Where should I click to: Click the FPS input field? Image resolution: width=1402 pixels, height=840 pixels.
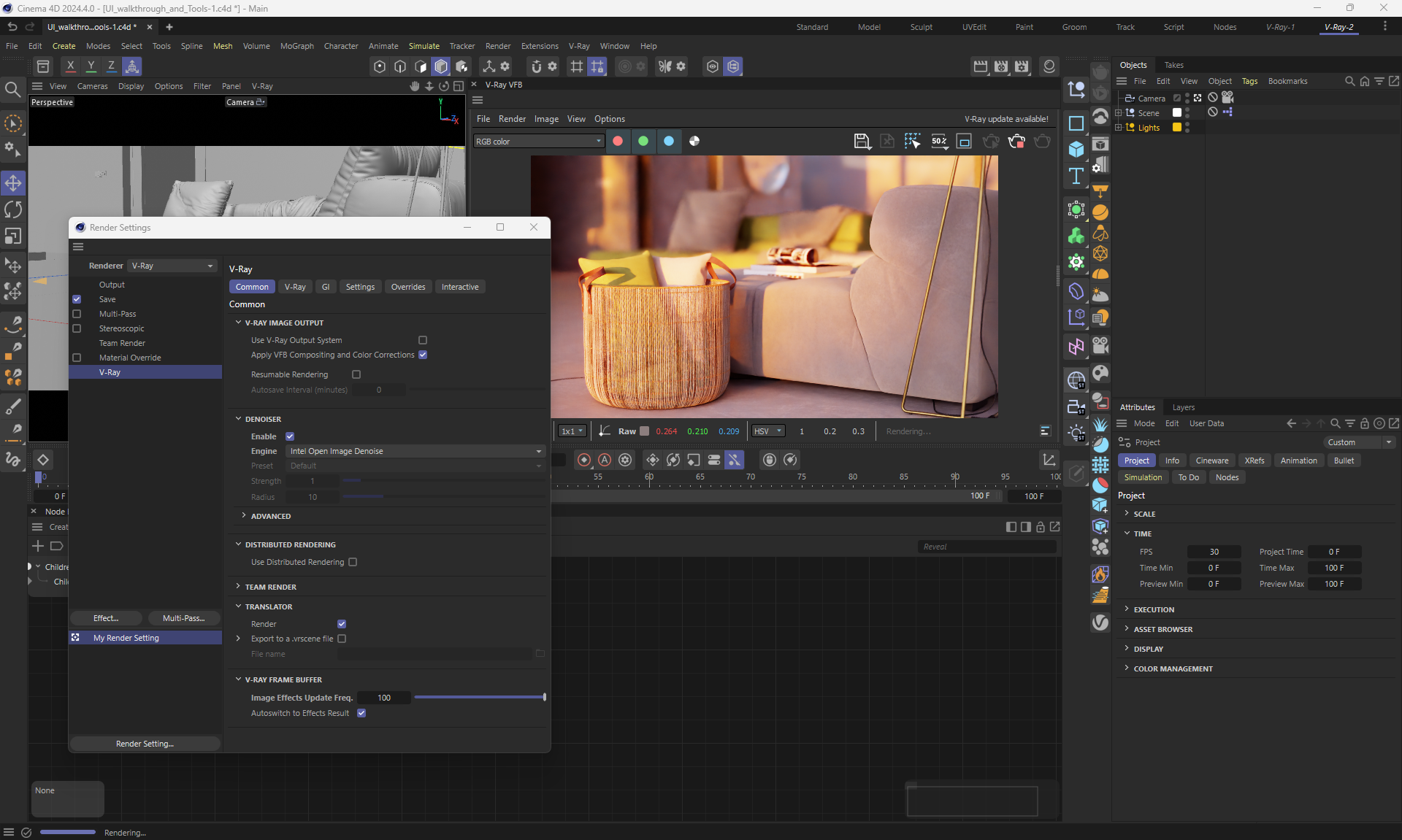(x=1213, y=552)
